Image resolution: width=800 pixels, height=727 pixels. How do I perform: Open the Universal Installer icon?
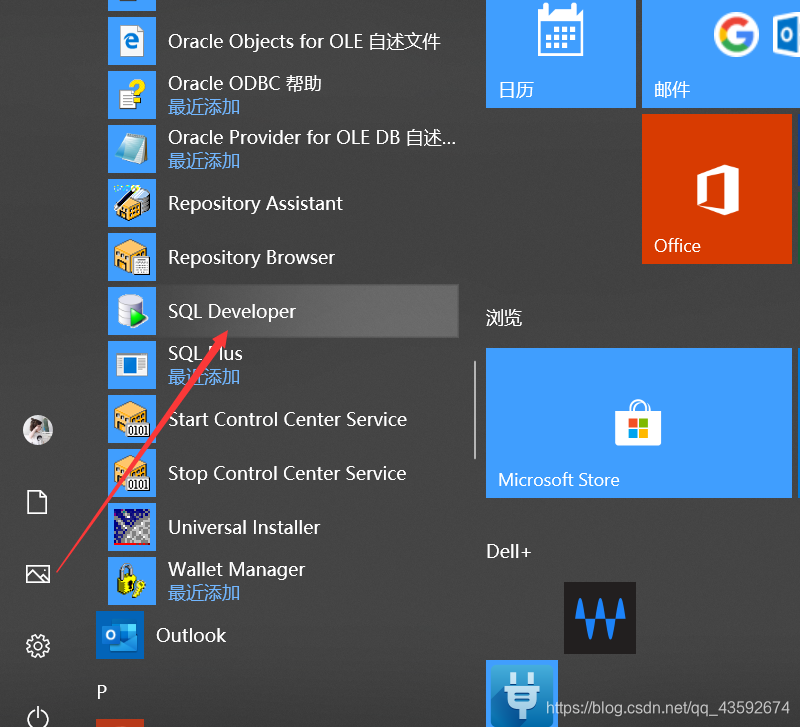coord(132,527)
